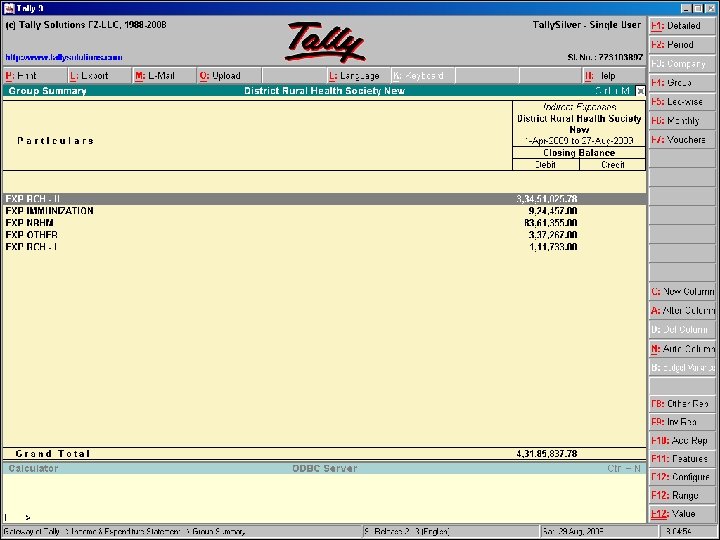The width and height of the screenshot is (720, 540).
Task: Click F12: Value button
Action: click(x=682, y=514)
